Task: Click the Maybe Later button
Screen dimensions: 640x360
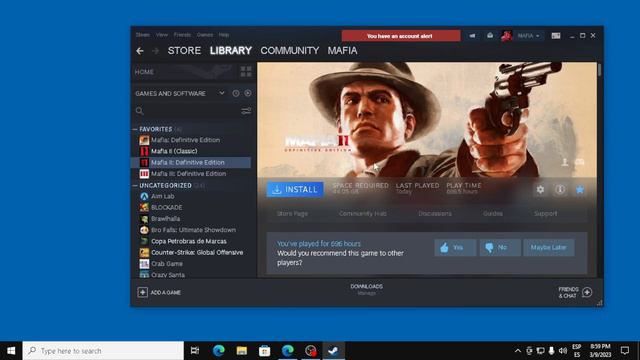Action: pyautogui.click(x=549, y=247)
